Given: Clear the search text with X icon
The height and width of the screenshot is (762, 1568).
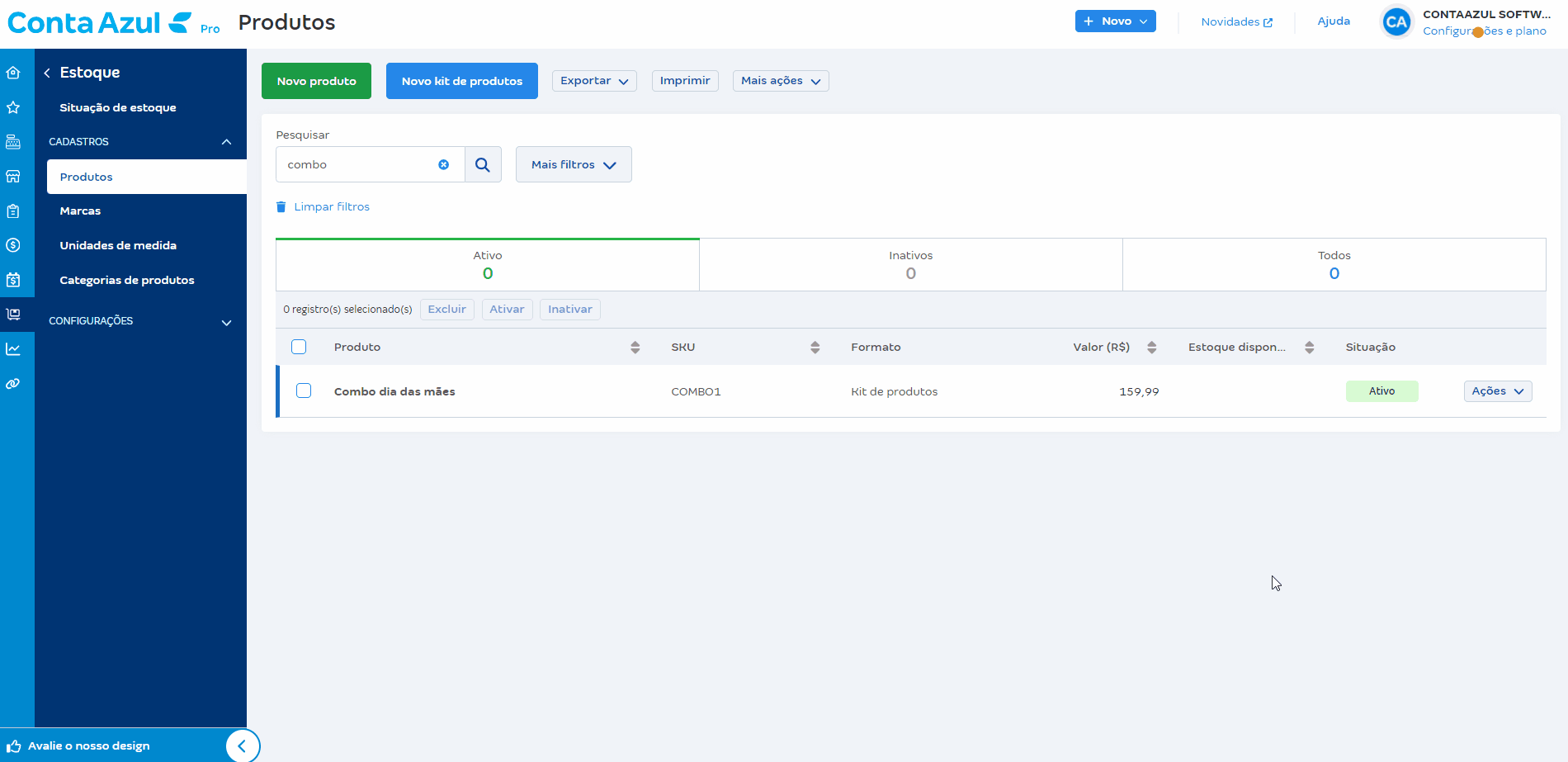Looking at the screenshot, I should 444,164.
